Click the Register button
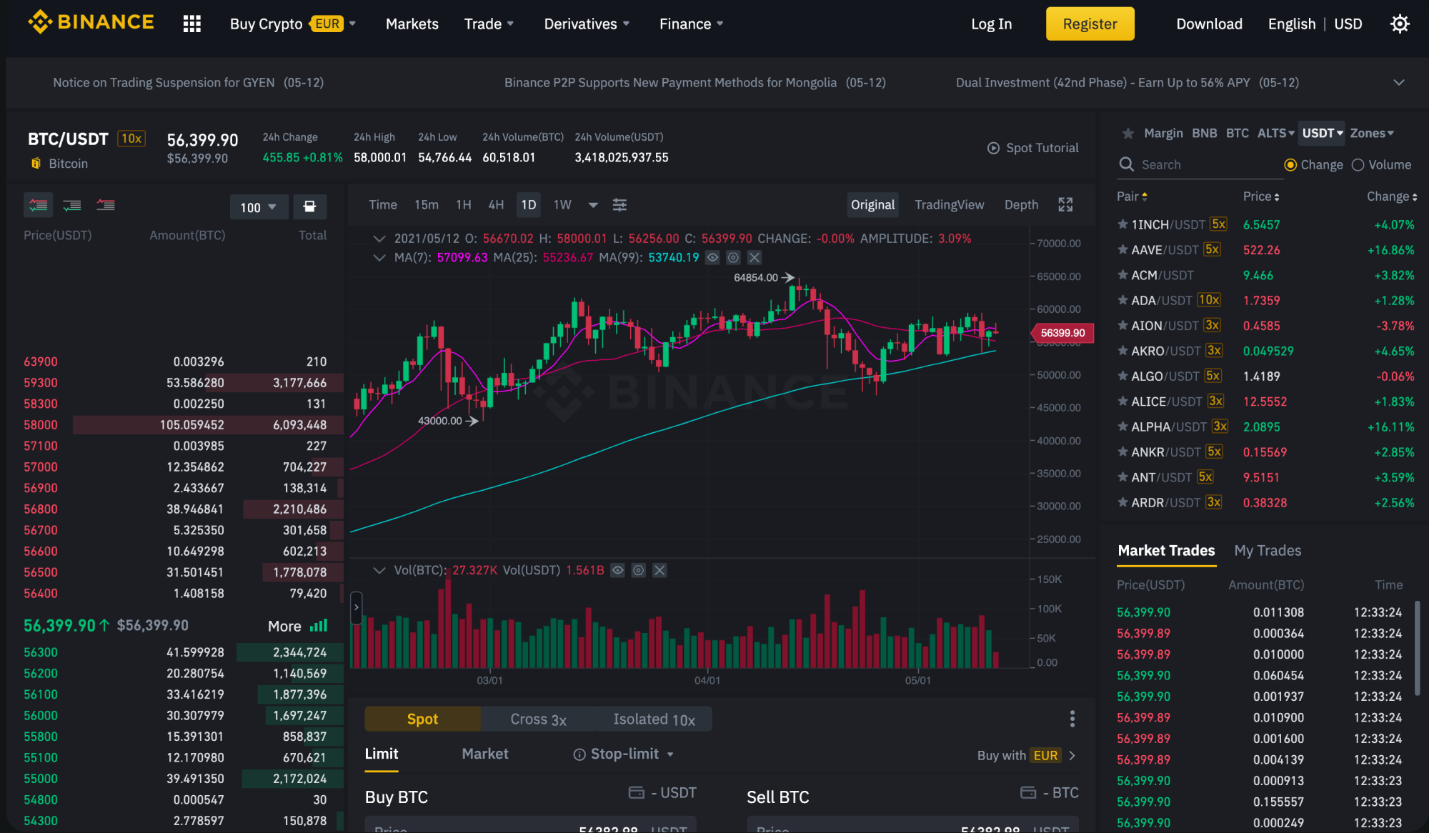 pyautogui.click(x=1090, y=24)
